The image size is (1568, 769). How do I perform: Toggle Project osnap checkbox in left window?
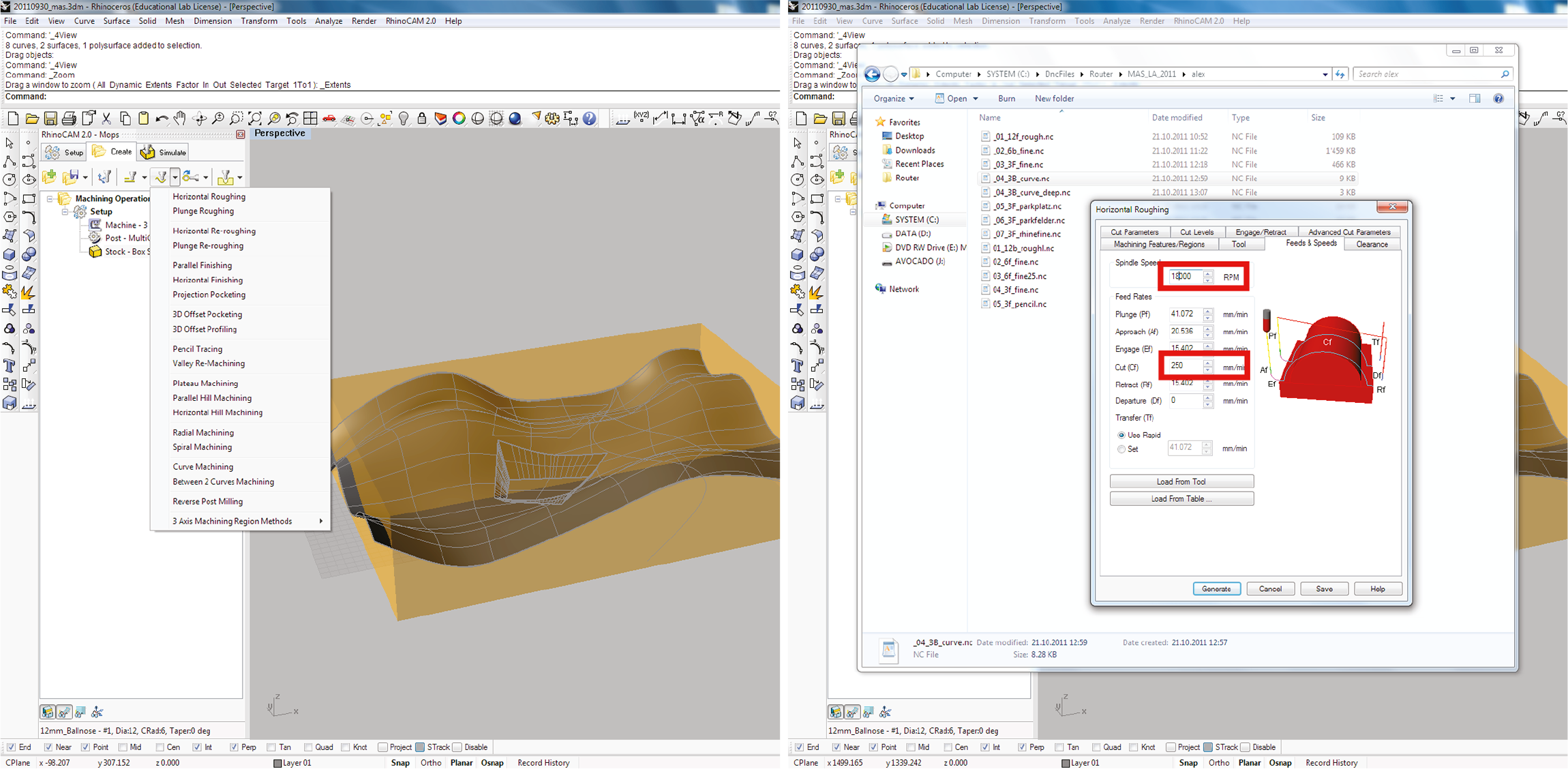(x=382, y=747)
